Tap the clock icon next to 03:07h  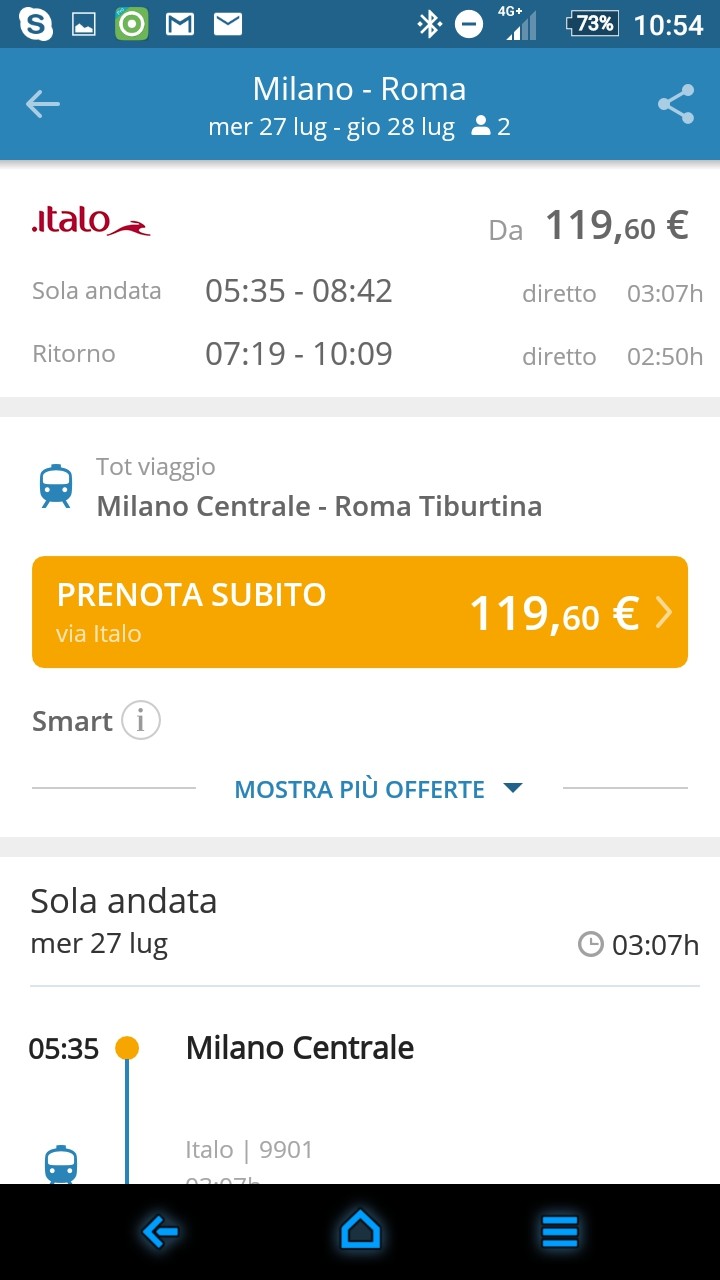(591, 944)
